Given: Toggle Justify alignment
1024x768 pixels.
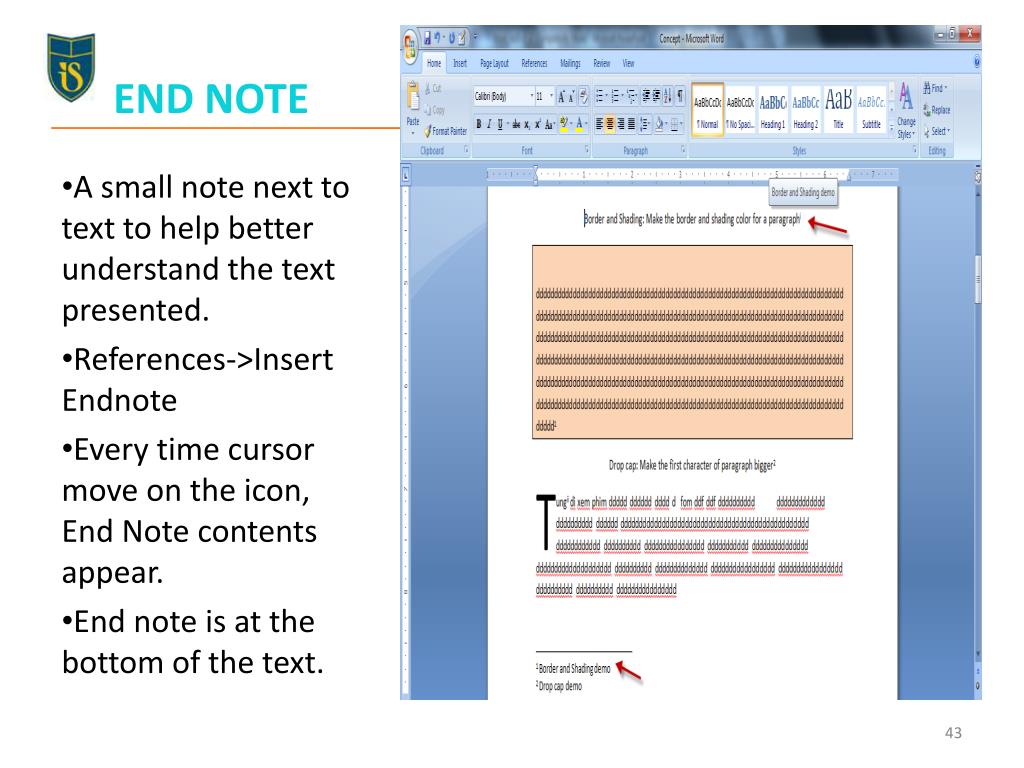Looking at the screenshot, I should [x=632, y=123].
